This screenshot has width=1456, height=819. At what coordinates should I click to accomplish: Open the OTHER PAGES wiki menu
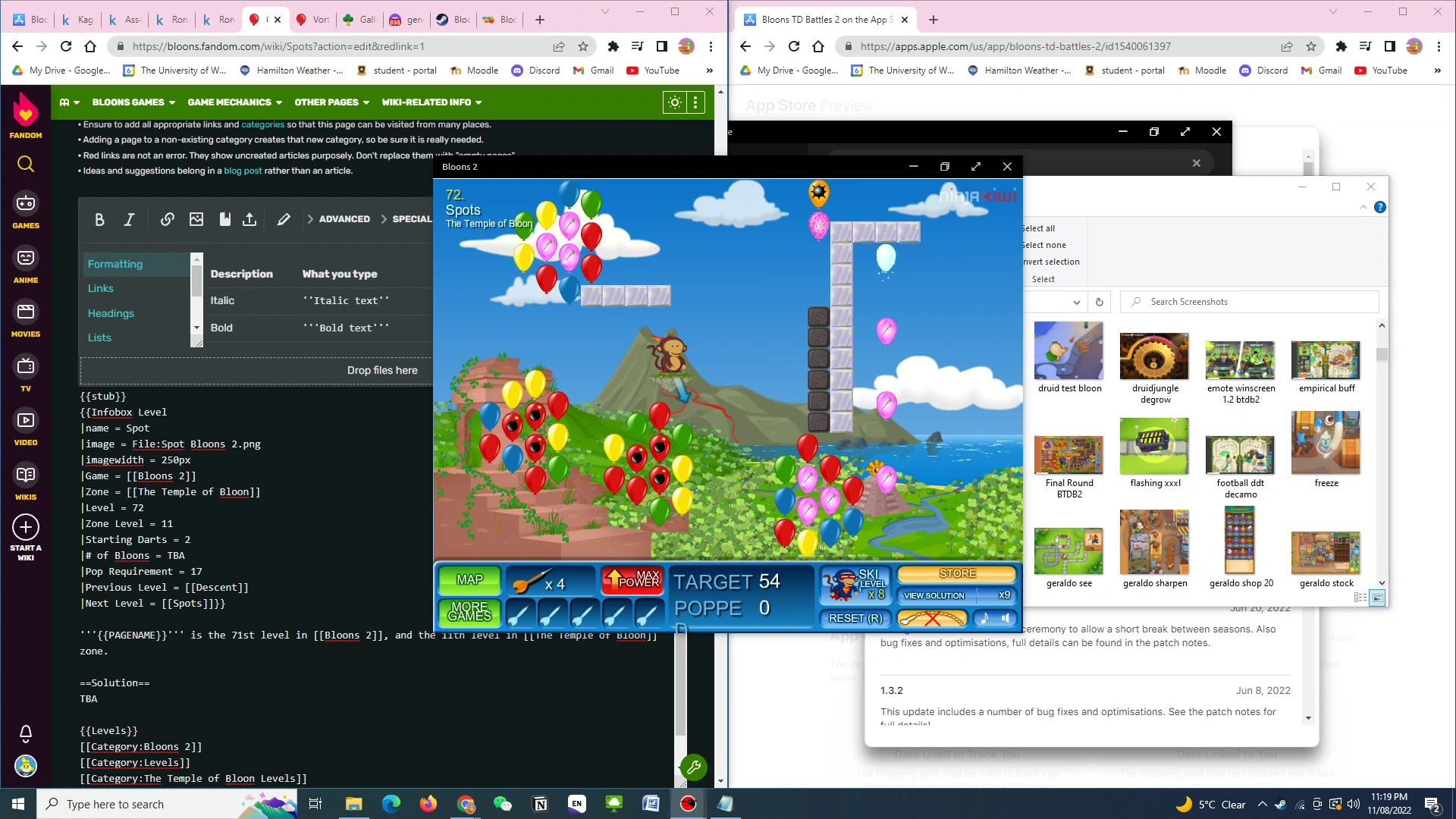(x=331, y=102)
